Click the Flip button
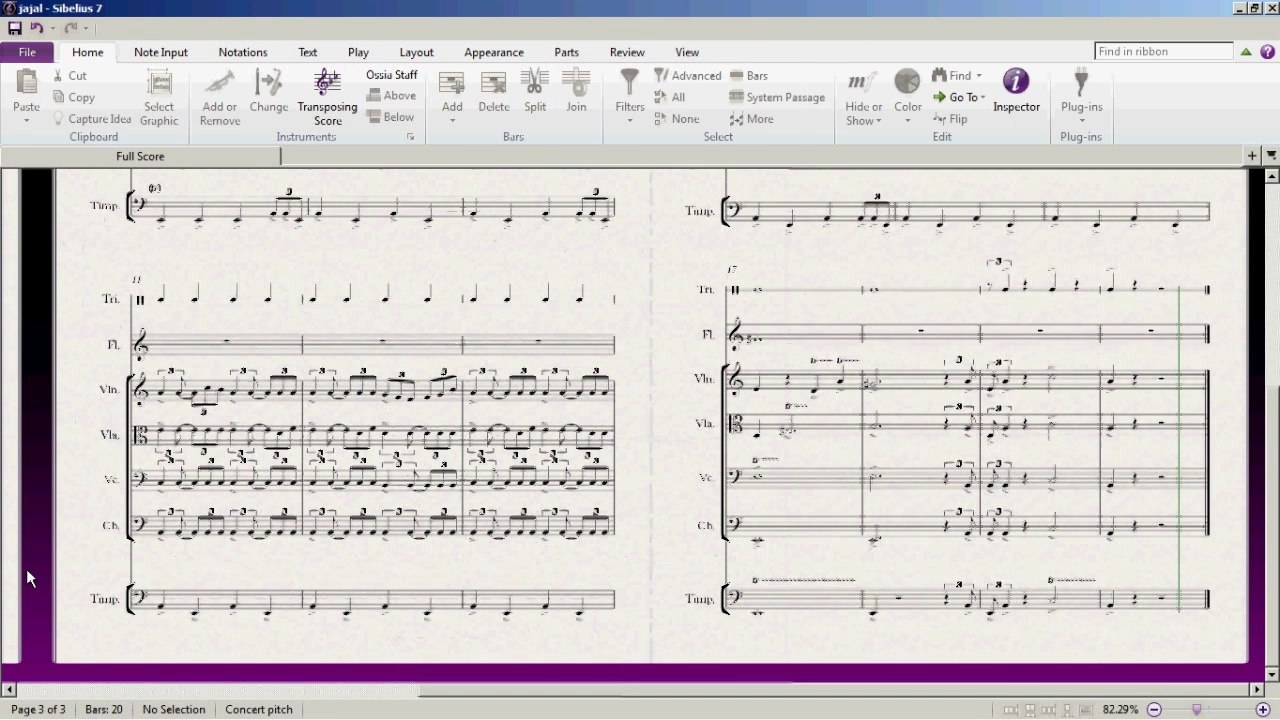The height and width of the screenshot is (720, 1280). pyautogui.click(x=950, y=119)
